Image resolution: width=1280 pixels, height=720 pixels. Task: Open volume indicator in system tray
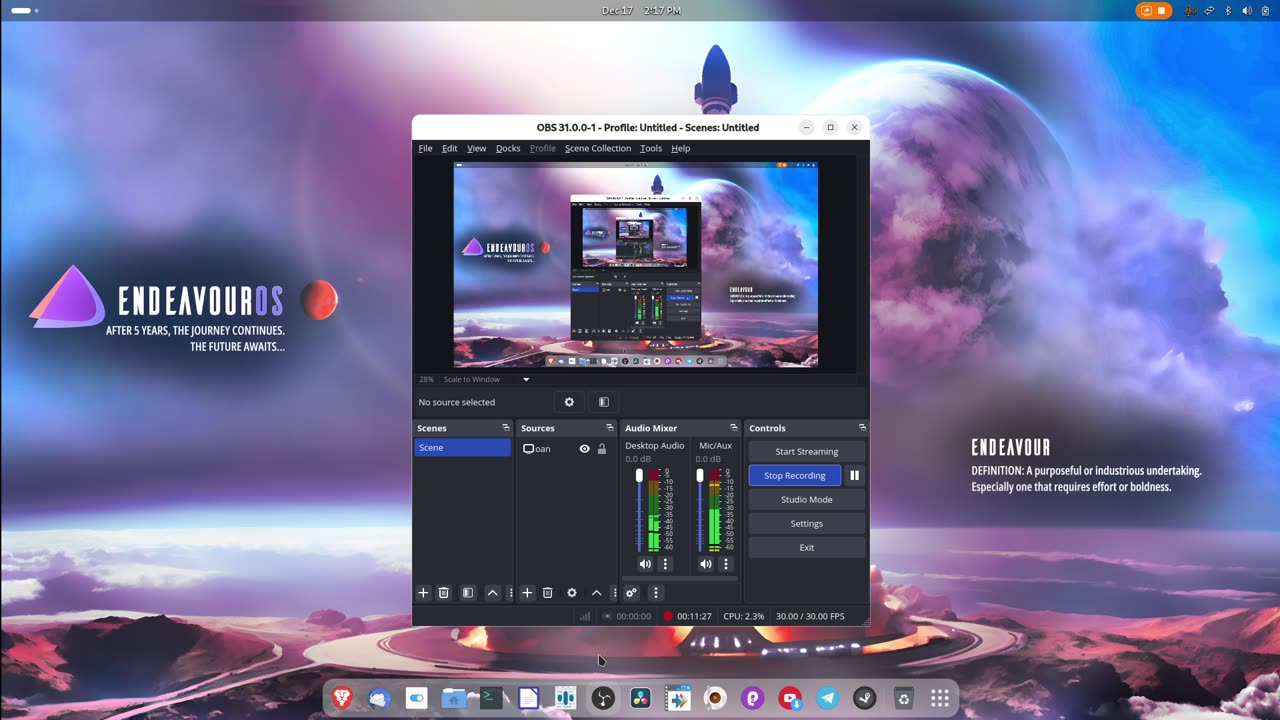pos(1247,10)
